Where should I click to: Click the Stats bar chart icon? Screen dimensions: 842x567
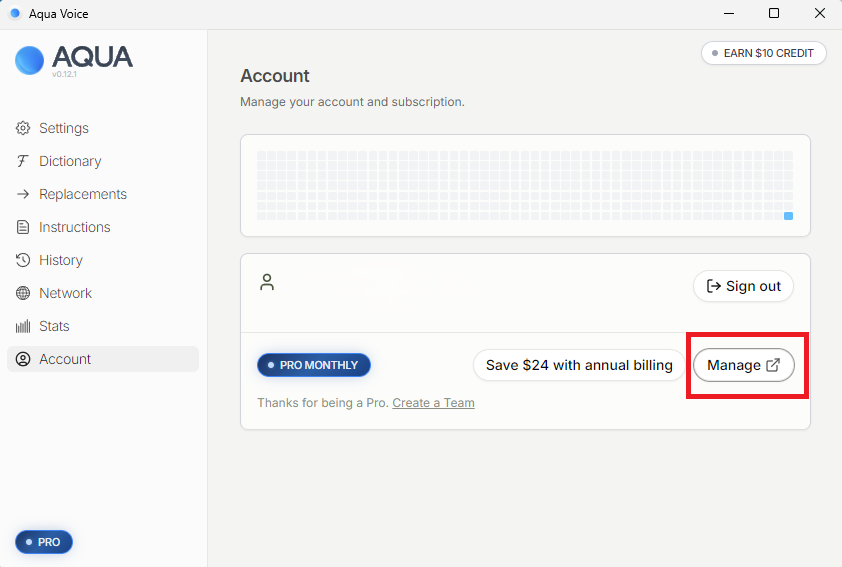(x=23, y=326)
